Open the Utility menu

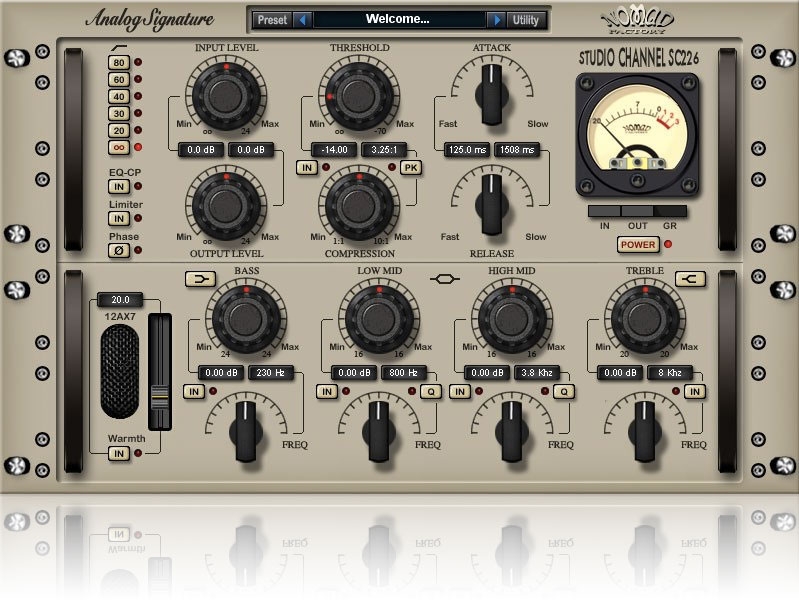pyautogui.click(x=524, y=20)
